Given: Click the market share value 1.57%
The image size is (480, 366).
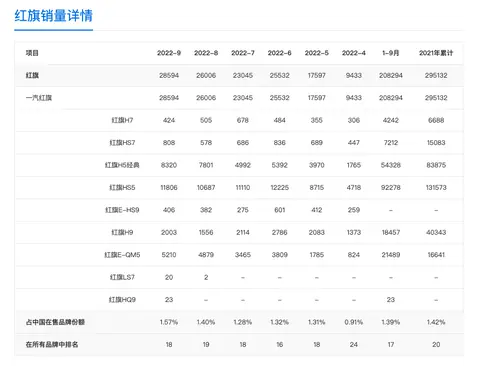Looking at the screenshot, I should point(169,322).
